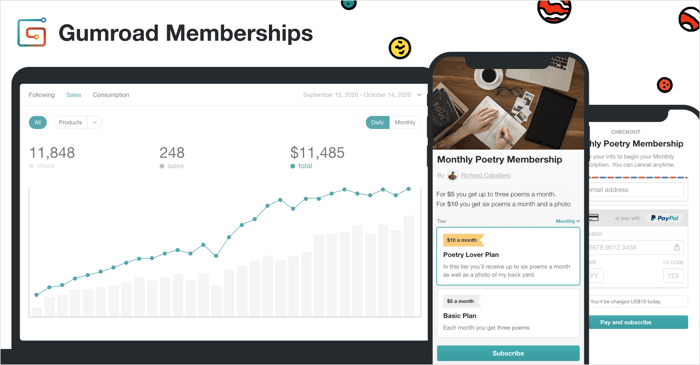Image resolution: width=700 pixels, height=365 pixels.
Task: Open the Consumption tab
Action: [111, 95]
